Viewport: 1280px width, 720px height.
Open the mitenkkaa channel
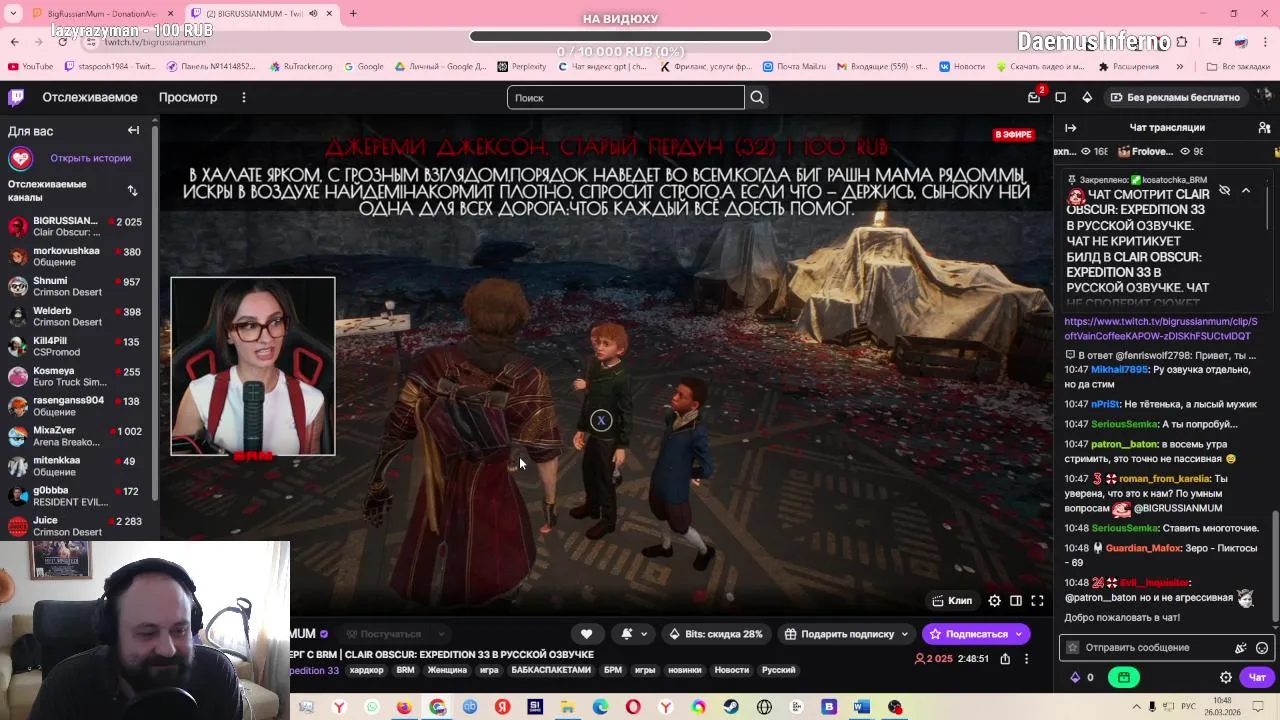(x=75, y=466)
